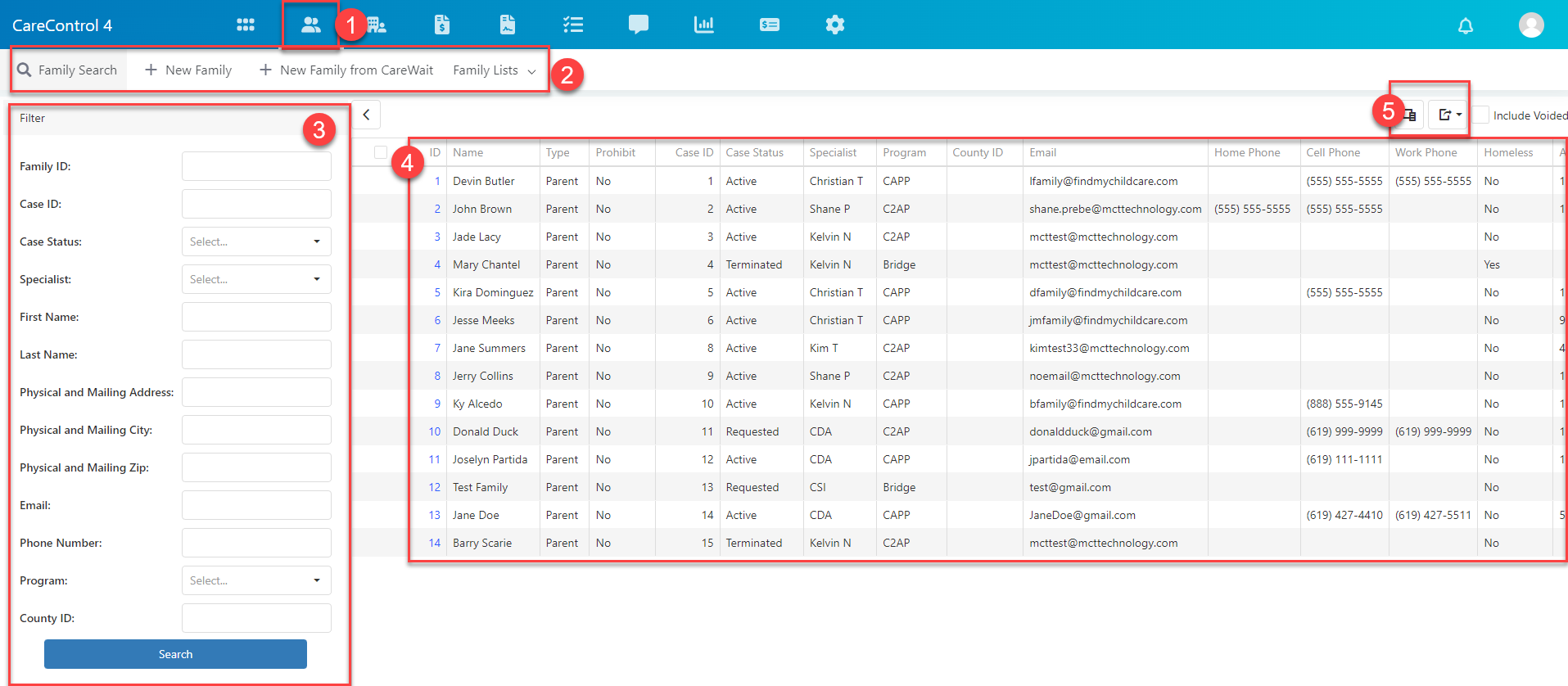
Task: Click the Case ID input field
Action: coord(256,204)
